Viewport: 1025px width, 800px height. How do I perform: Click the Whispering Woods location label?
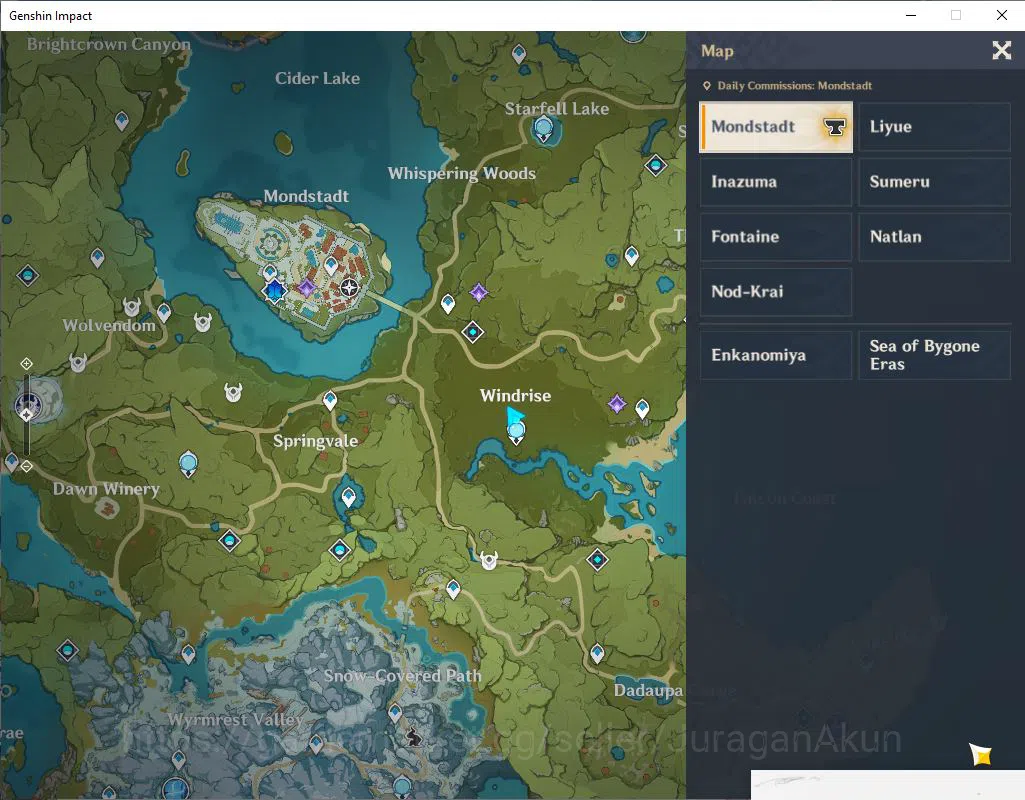click(x=462, y=174)
